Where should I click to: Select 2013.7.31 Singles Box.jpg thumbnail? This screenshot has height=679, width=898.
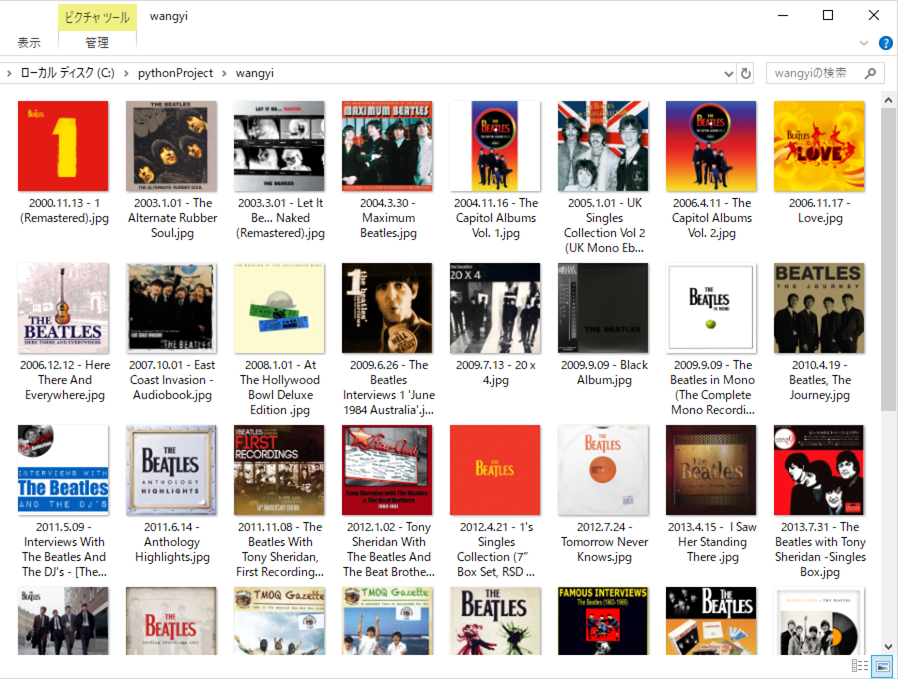[819, 470]
